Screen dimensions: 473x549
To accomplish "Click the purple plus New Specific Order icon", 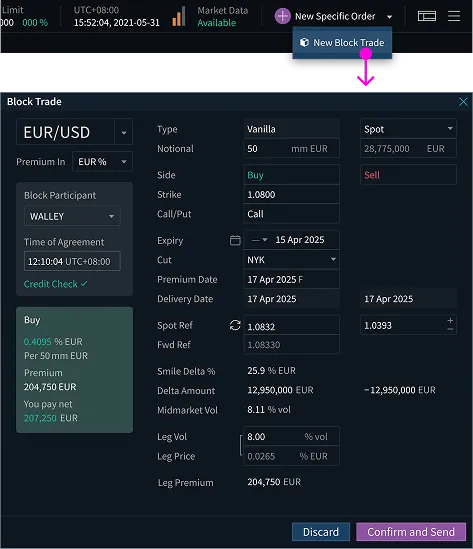I will (x=283, y=16).
